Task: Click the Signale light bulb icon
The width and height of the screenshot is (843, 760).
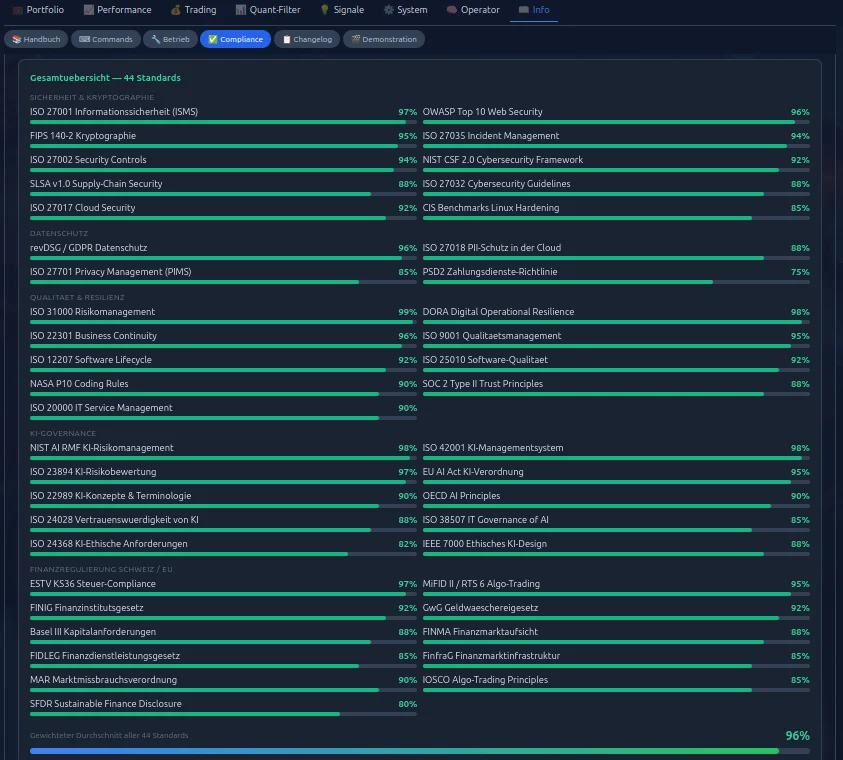Action: point(325,10)
